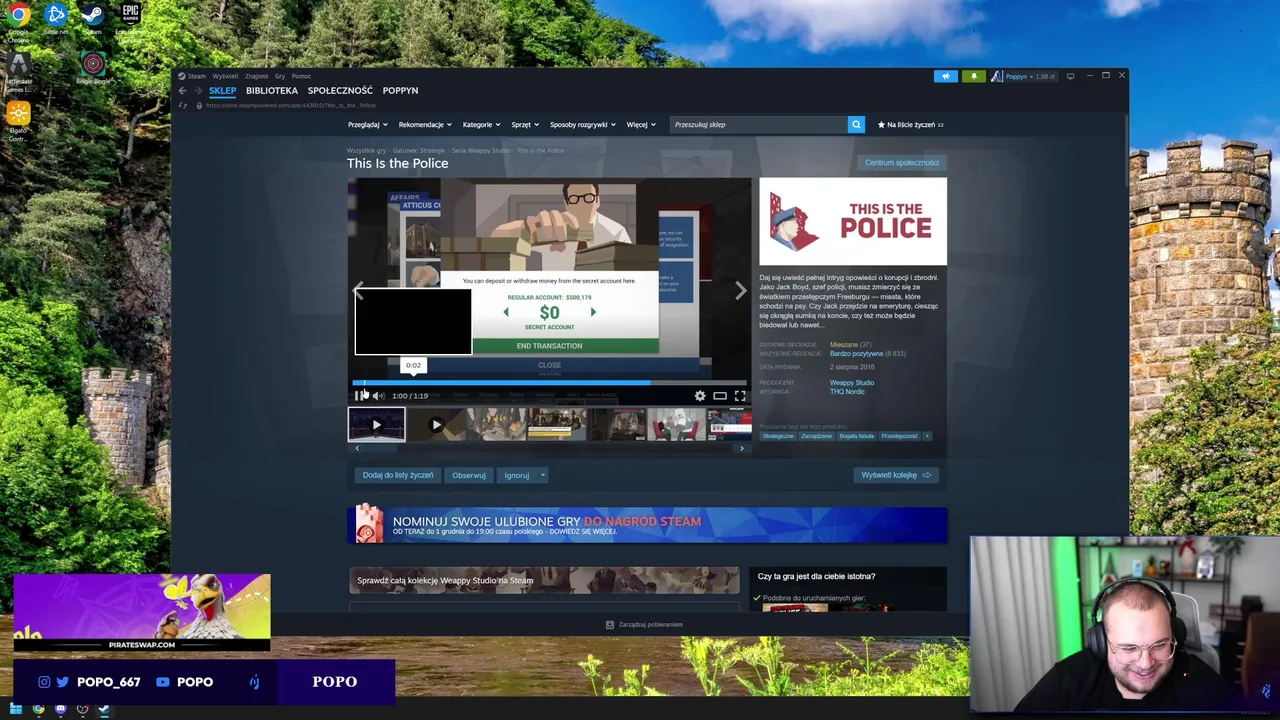Switch to the POPPYN profile tab
1280x720 pixels.
[x=400, y=90]
